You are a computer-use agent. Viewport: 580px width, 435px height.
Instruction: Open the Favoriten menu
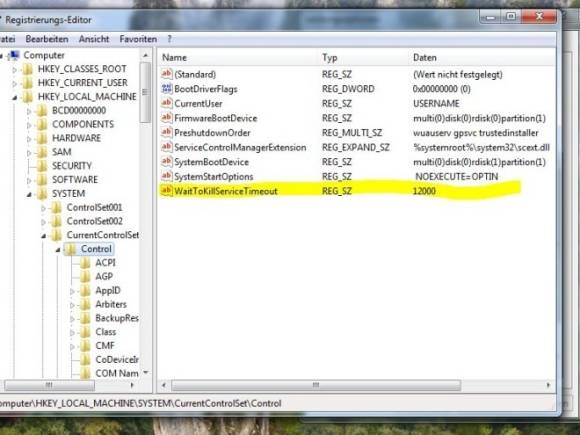138,39
